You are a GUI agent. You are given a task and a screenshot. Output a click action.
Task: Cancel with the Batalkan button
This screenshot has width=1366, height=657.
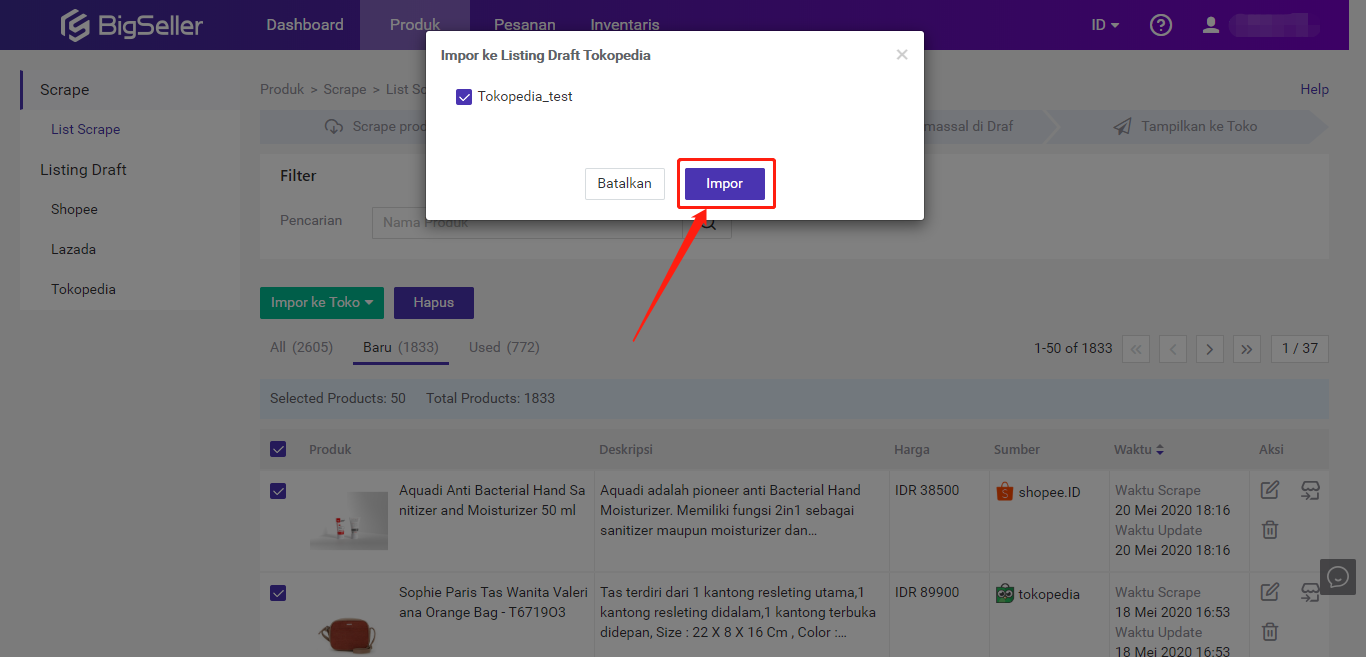click(625, 184)
